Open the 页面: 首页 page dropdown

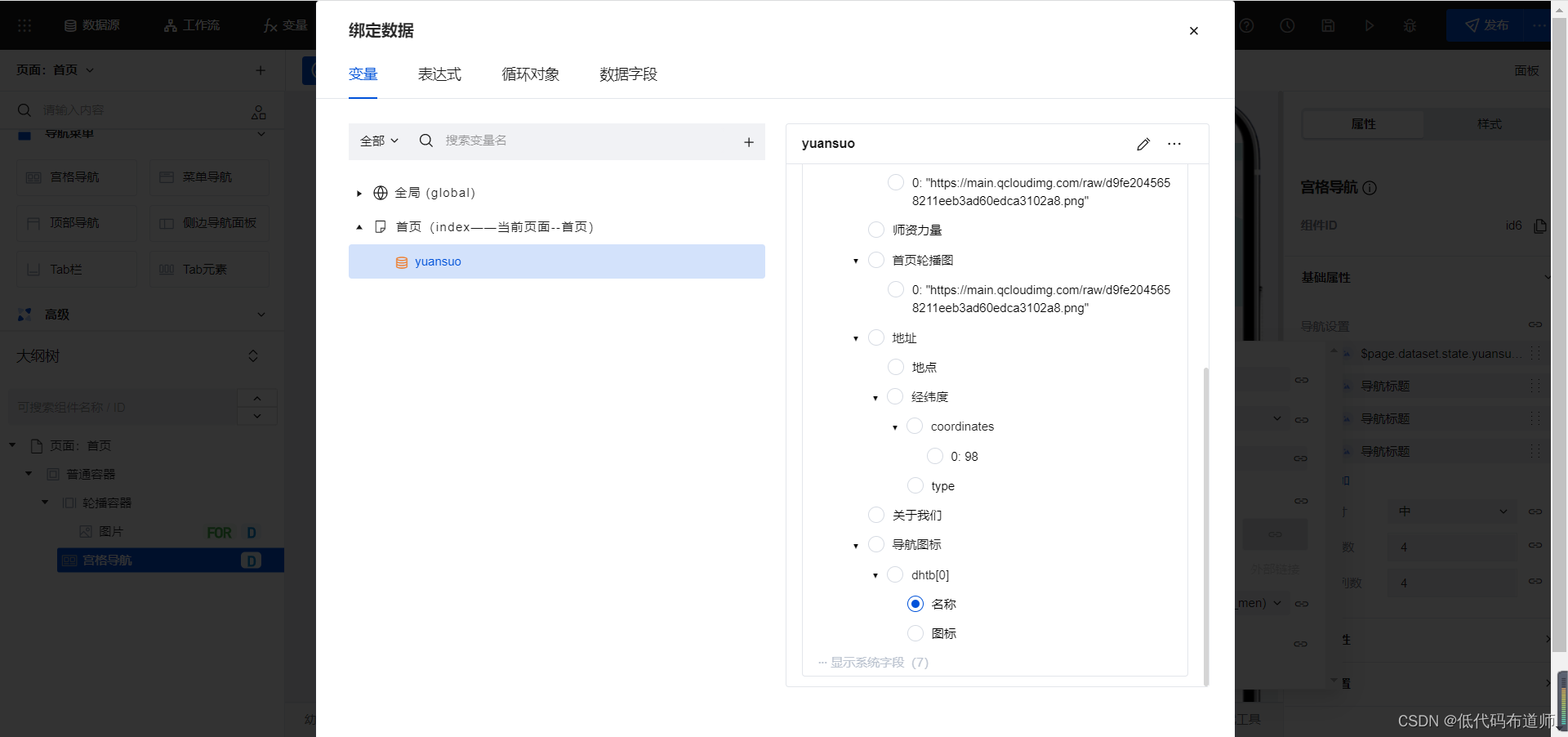56,70
